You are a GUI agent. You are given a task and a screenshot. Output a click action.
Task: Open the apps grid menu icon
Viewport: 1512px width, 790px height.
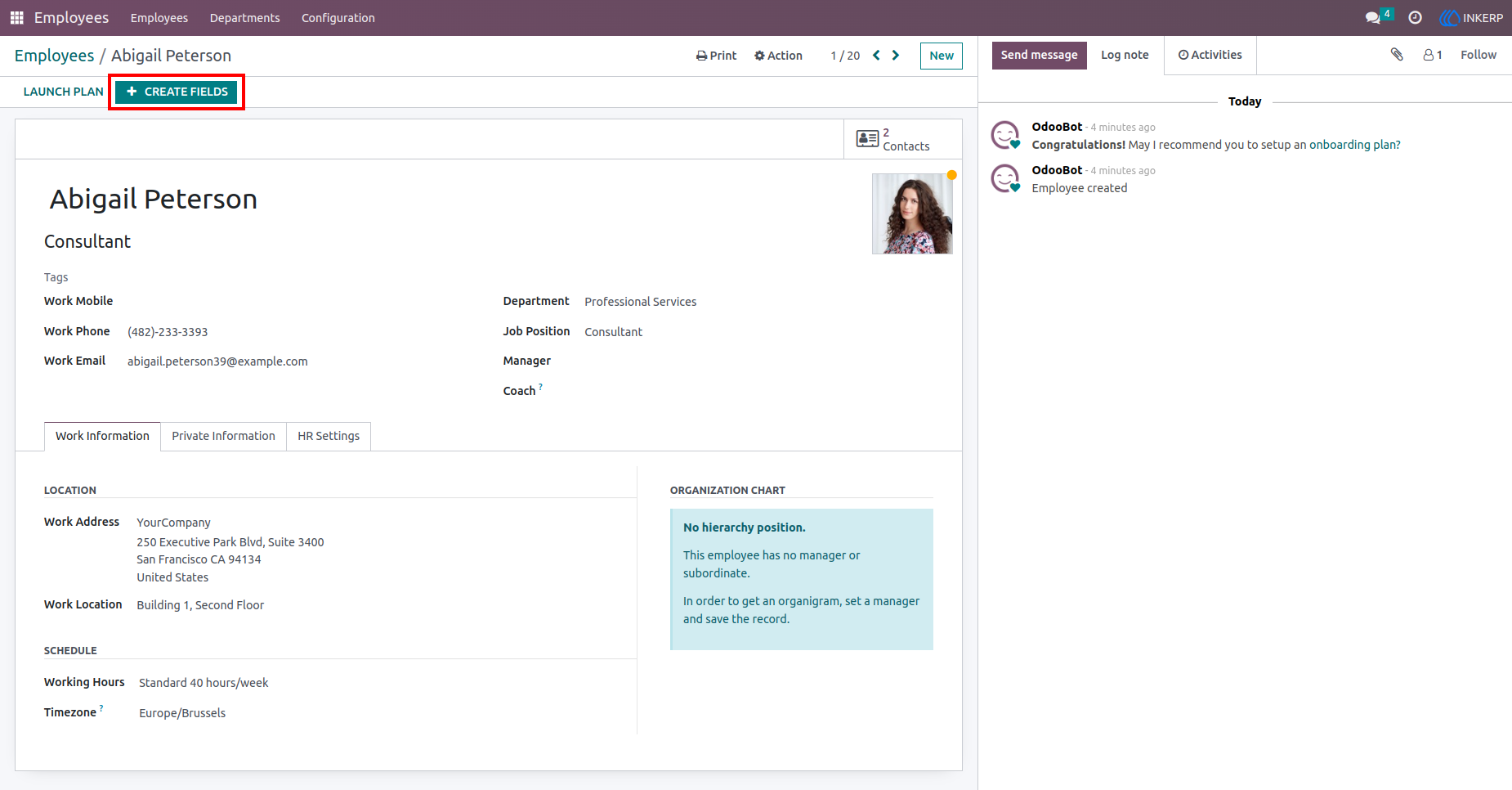click(x=16, y=17)
